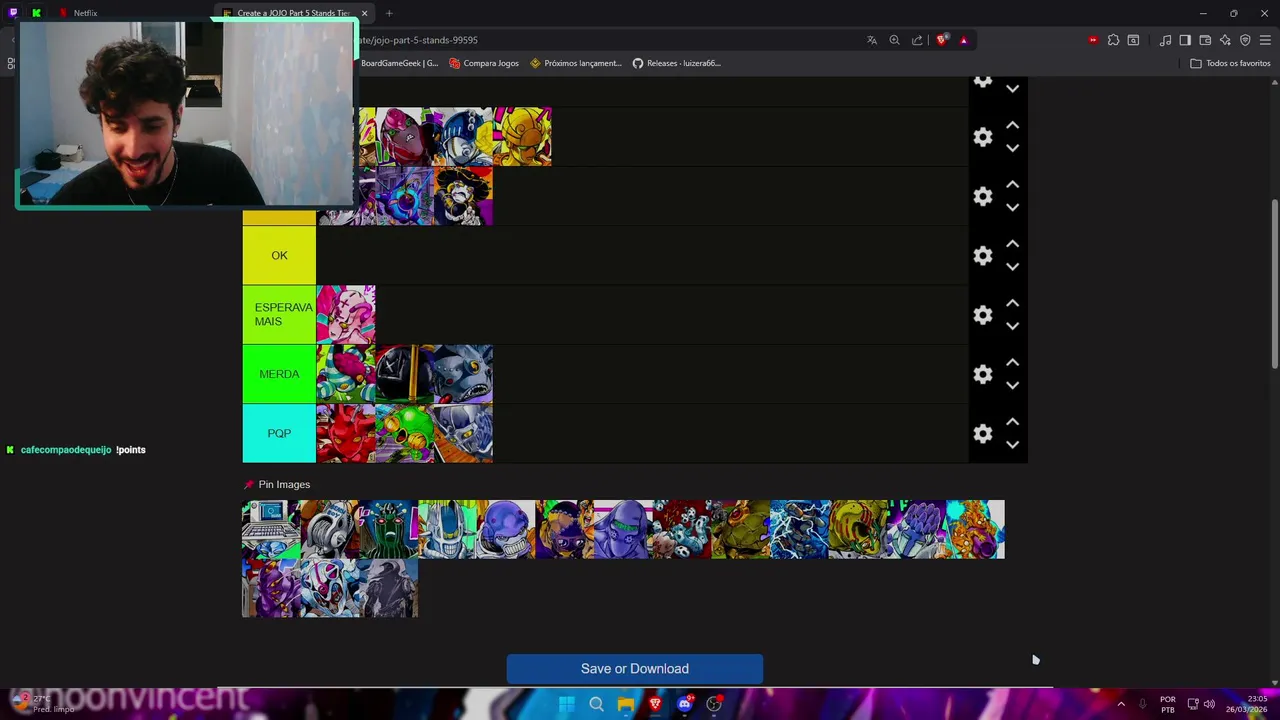This screenshot has height=720, width=1280.
Task: Open settings gear for the gold stand row
Action: coord(983,137)
